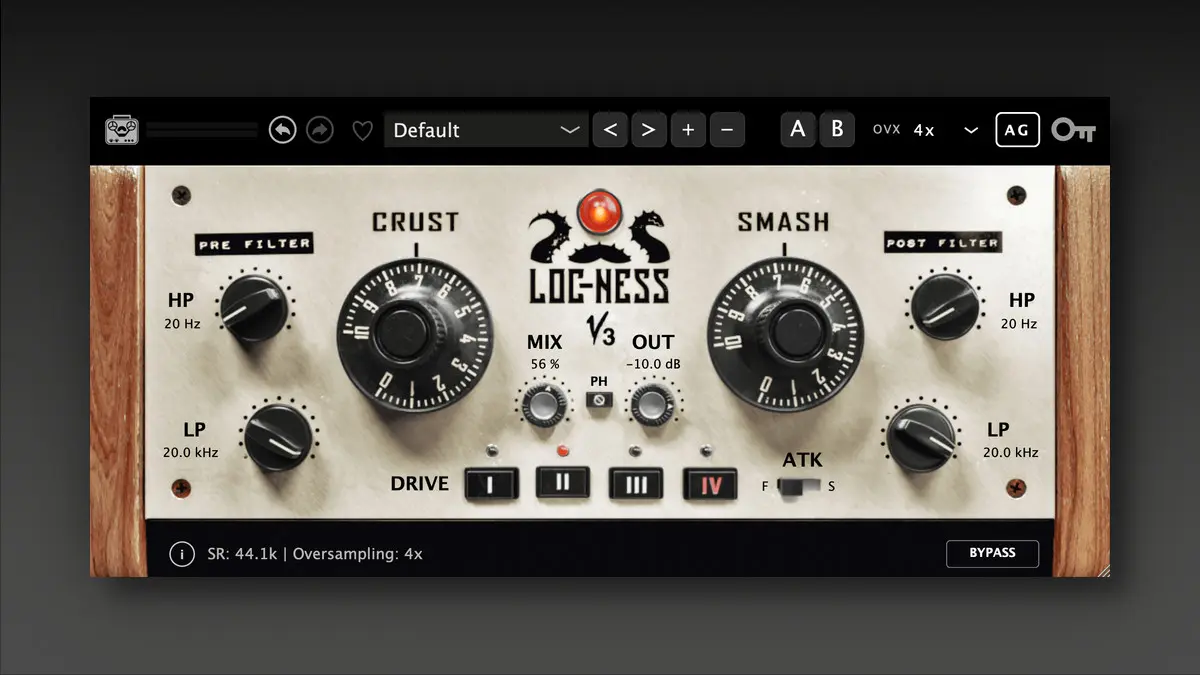
Task: Save preset with the plus button
Action: (688, 130)
